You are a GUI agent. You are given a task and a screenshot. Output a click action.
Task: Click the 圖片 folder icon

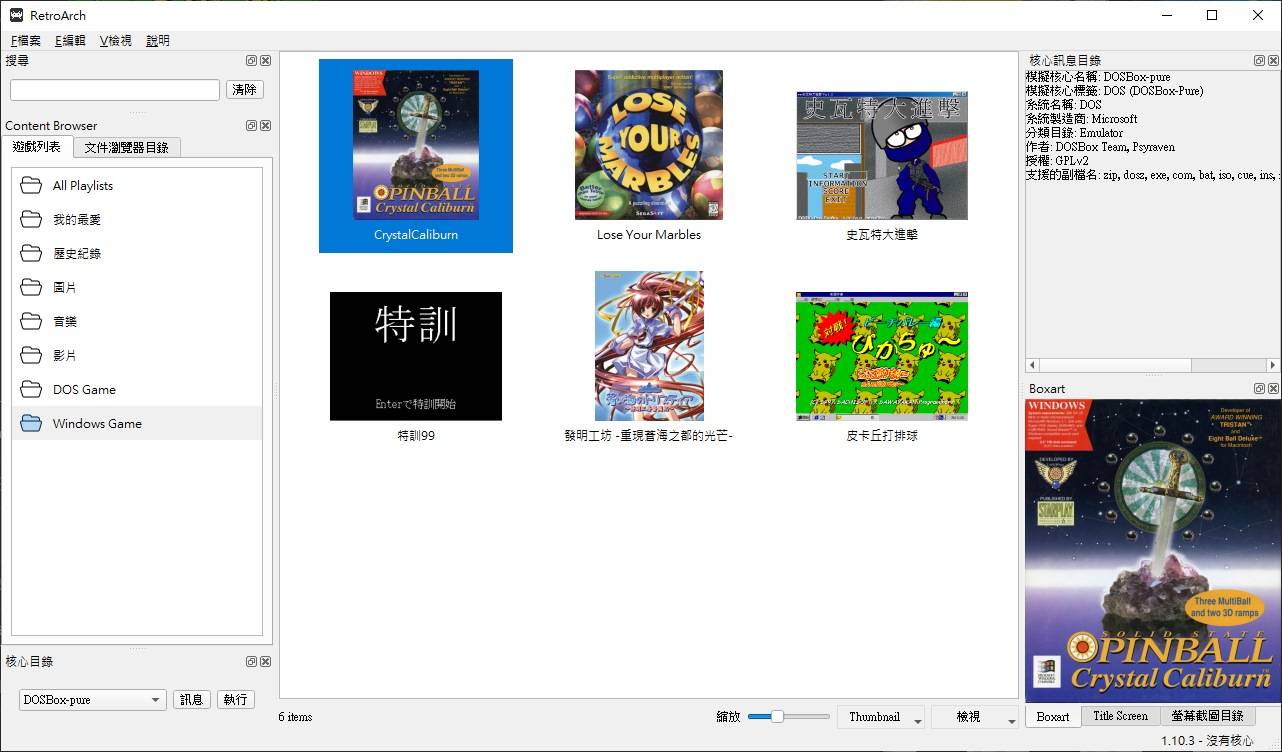(x=31, y=287)
